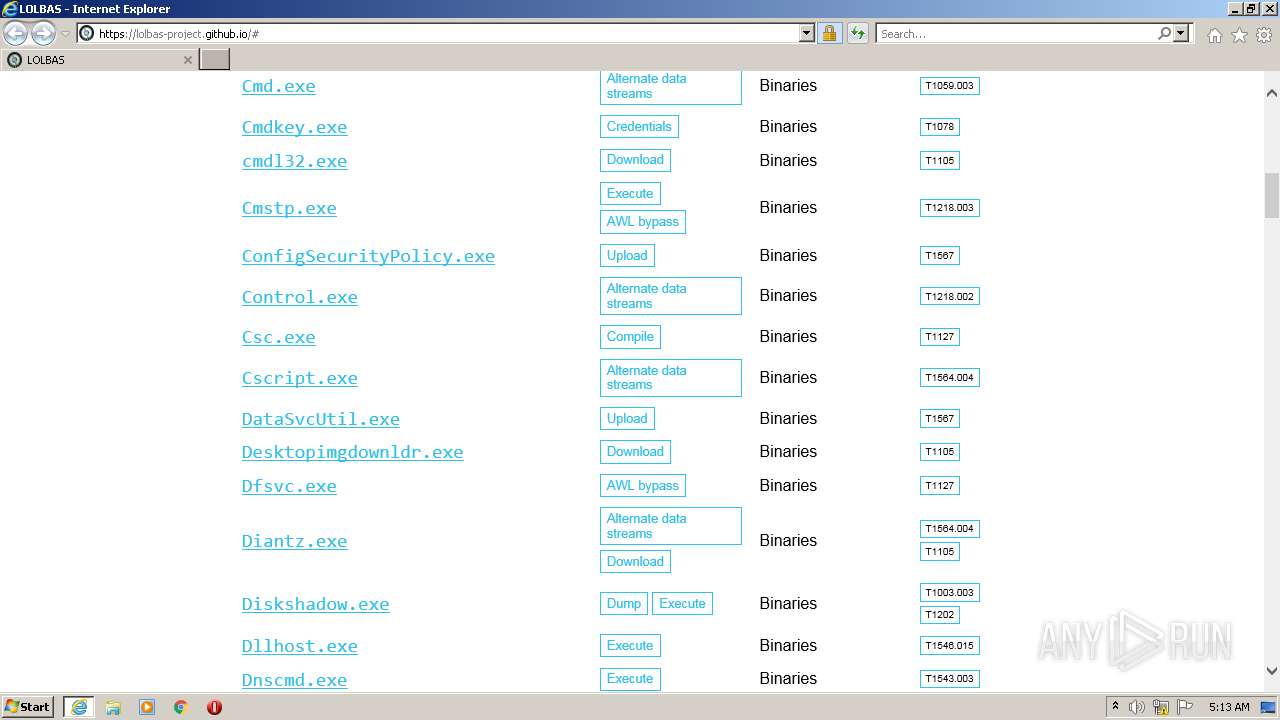Go back with the browser Back arrow

click(x=16, y=34)
